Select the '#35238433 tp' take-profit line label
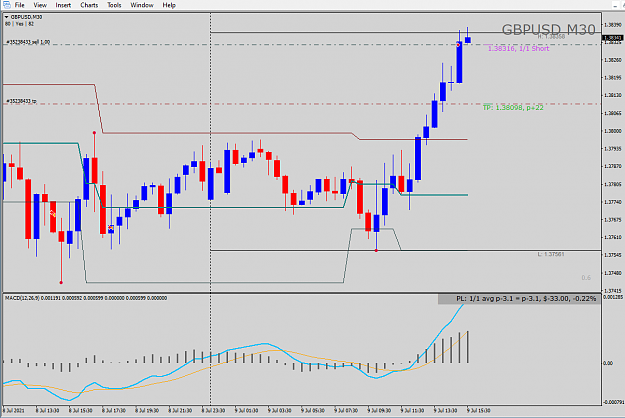Screen dimensions: 625x418 pyautogui.click(x=21, y=101)
